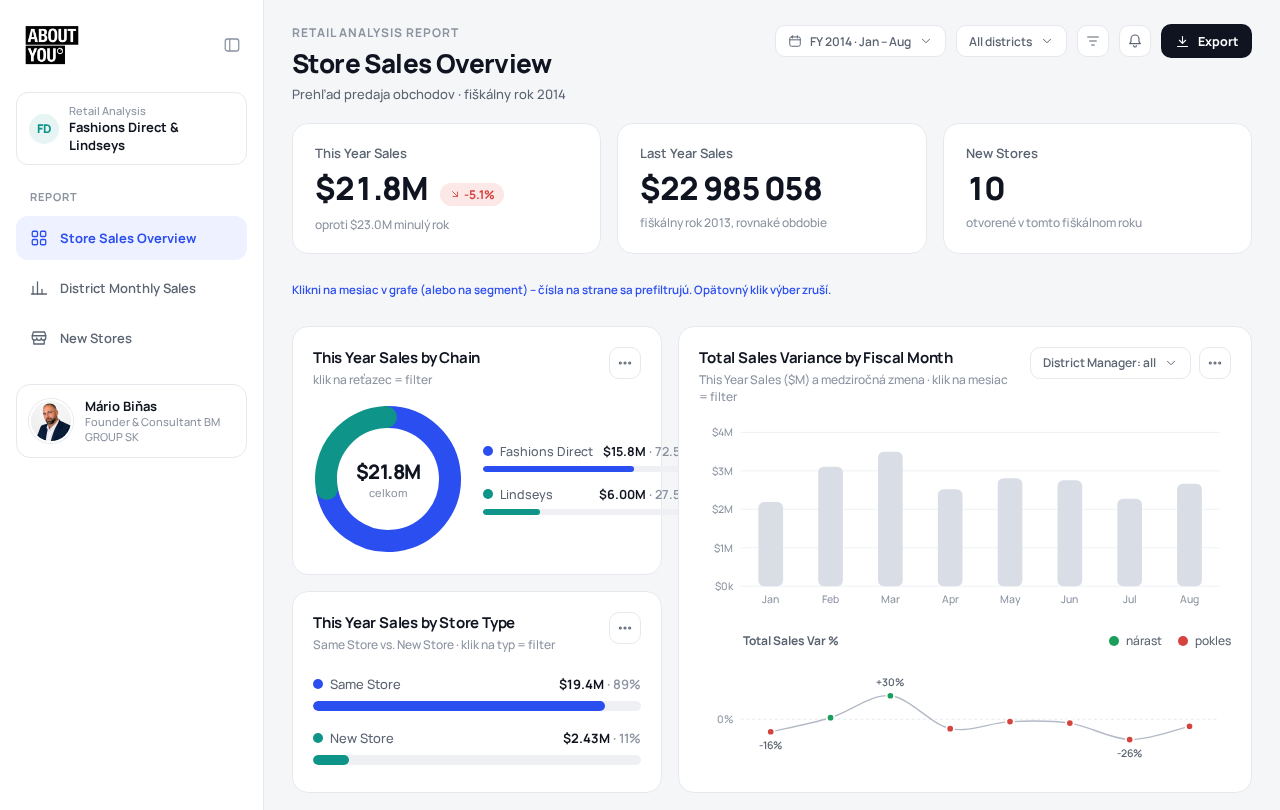Select the Aug bar in chart
This screenshot has height=810, width=1280.
[1190, 535]
